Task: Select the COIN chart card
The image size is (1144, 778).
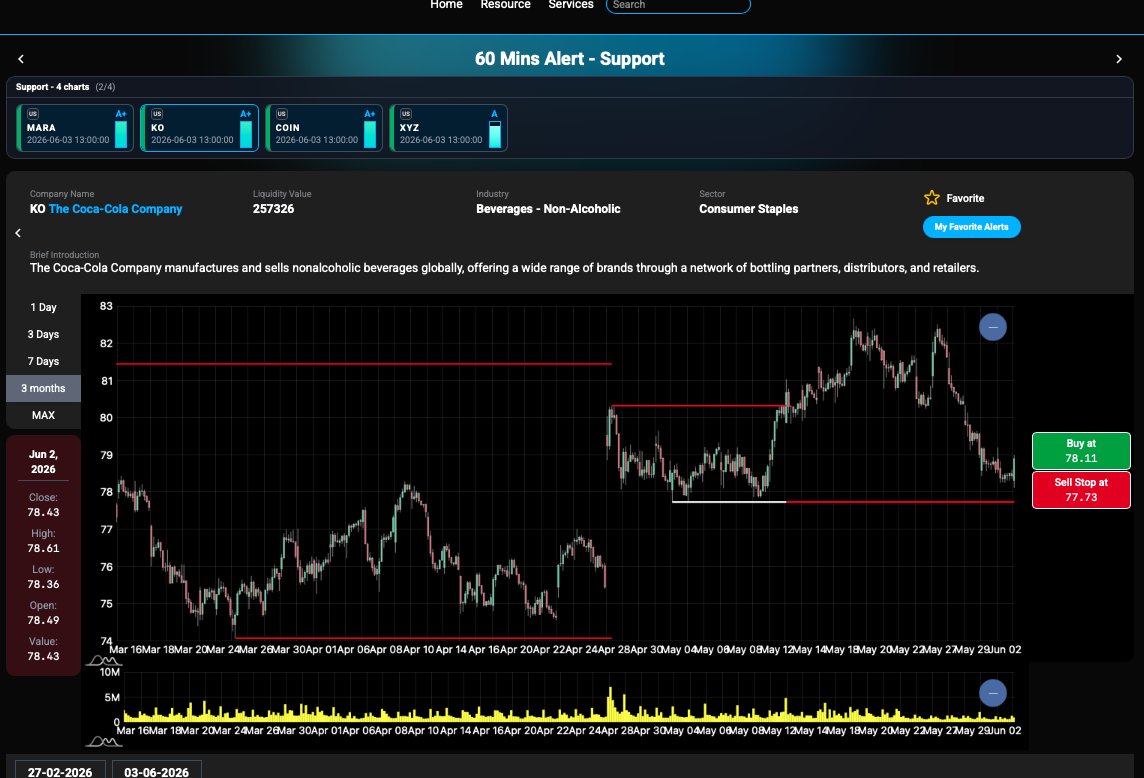Action: pyautogui.click(x=324, y=128)
